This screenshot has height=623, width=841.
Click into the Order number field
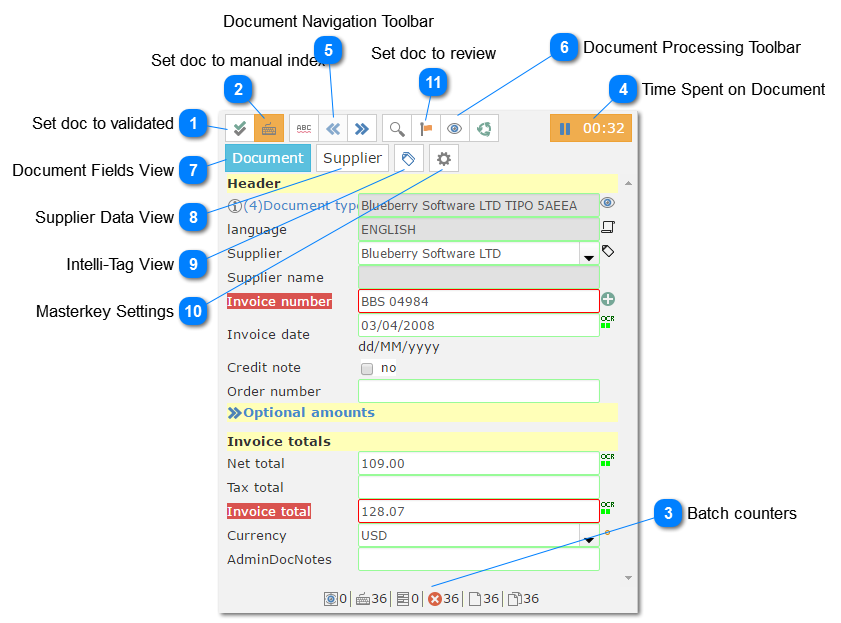(x=478, y=391)
